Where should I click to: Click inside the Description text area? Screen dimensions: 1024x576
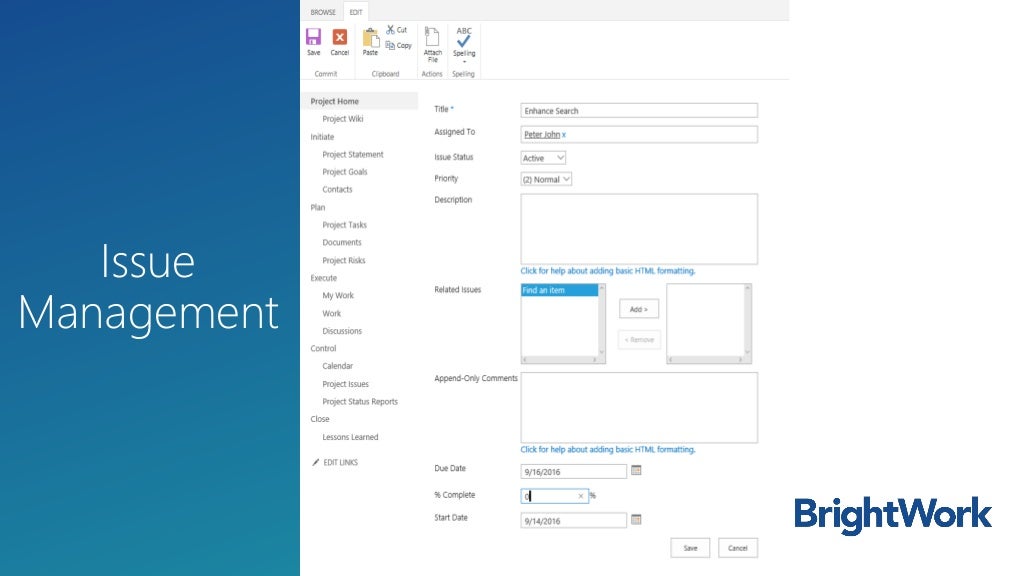639,229
